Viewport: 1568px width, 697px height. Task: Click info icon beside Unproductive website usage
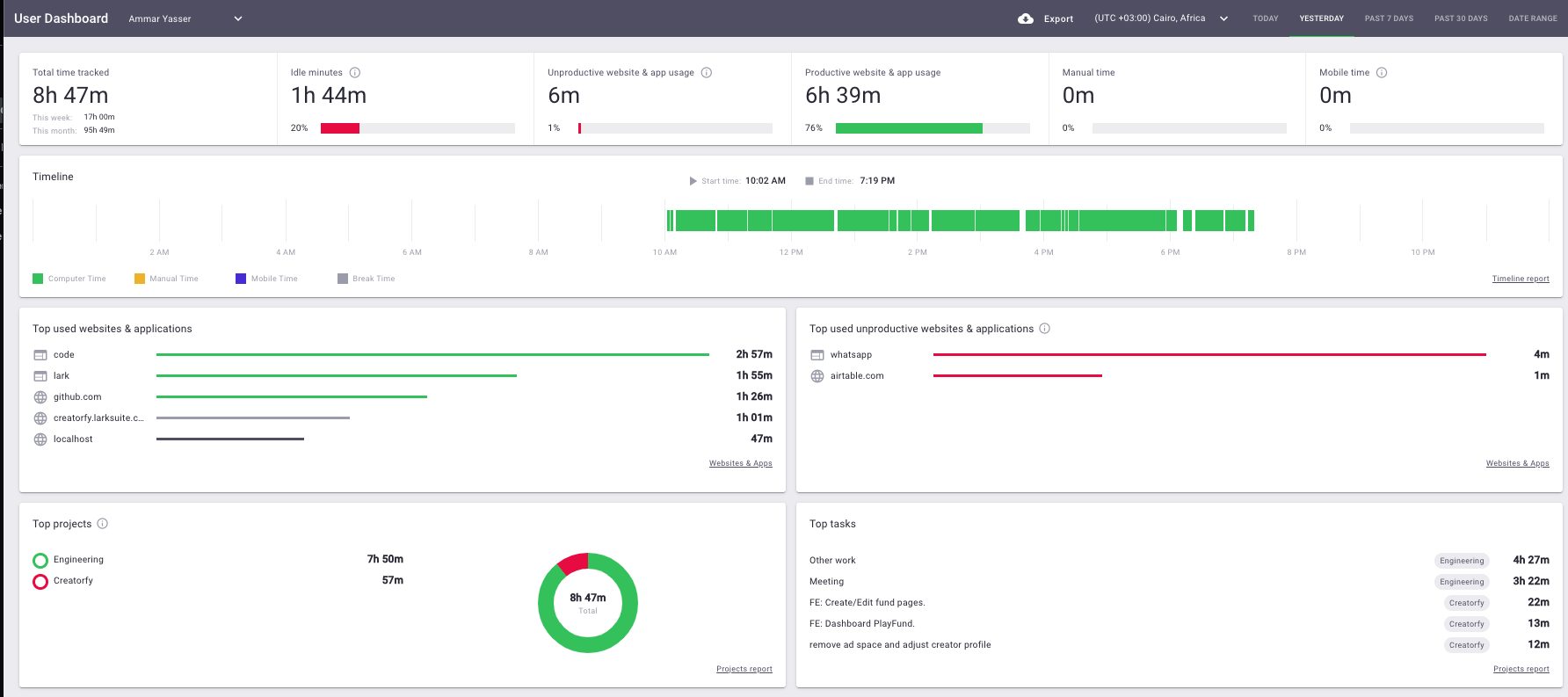coord(707,73)
